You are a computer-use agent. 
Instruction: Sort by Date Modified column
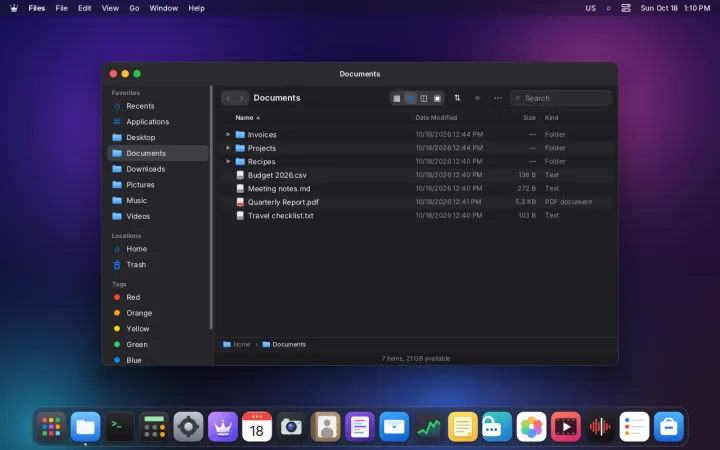(436, 118)
